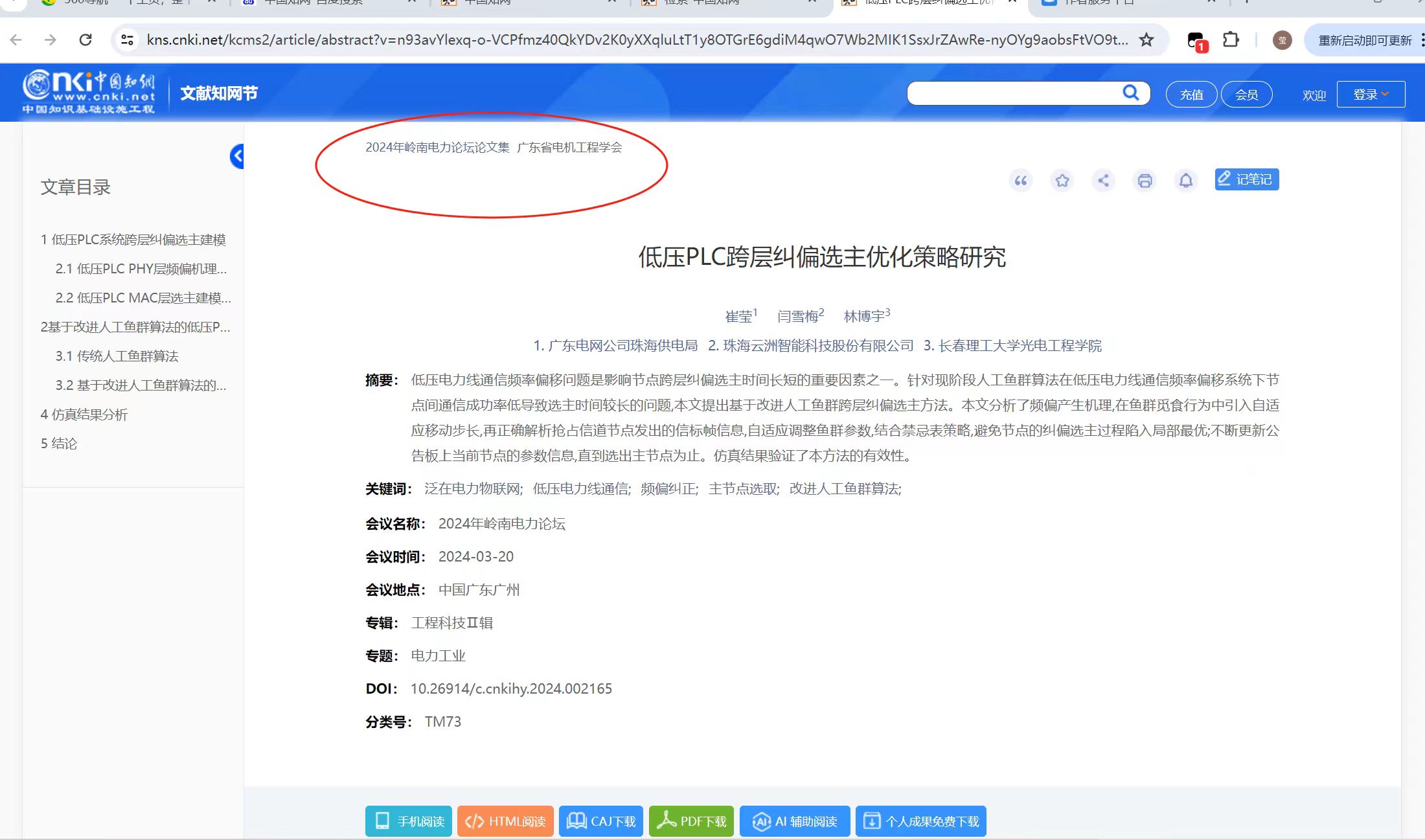Click the quote citation icon
This screenshot has height=840, width=1425.
[x=1021, y=181]
